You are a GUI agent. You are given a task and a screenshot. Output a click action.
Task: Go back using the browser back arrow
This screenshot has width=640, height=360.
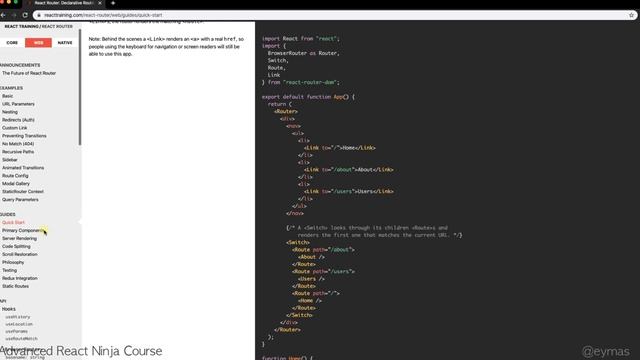[x=3, y=15]
